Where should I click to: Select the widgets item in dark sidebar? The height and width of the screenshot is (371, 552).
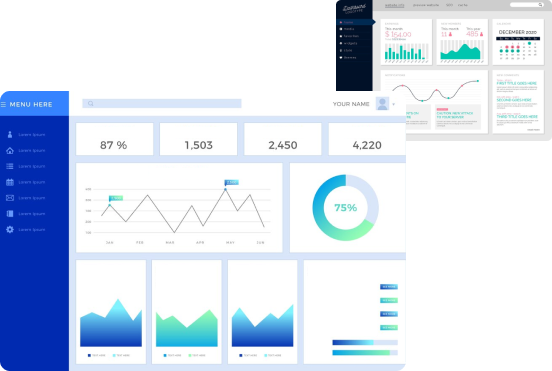tap(350, 43)
